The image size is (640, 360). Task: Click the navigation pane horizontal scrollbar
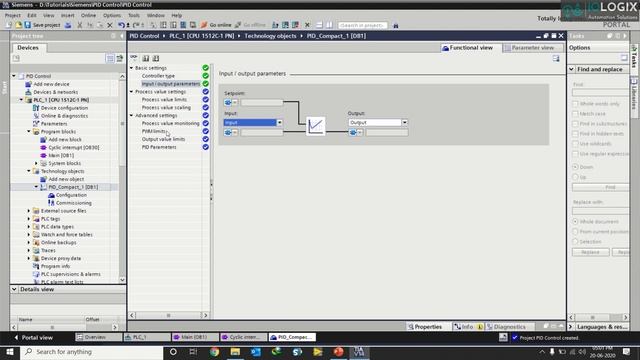click(168, 315)
